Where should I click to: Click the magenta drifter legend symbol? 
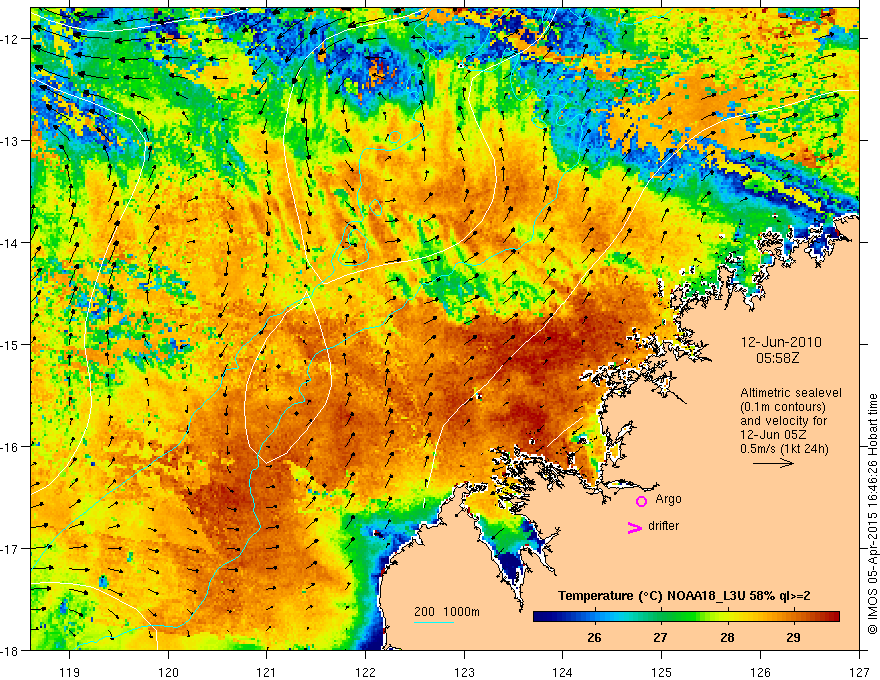635,527
